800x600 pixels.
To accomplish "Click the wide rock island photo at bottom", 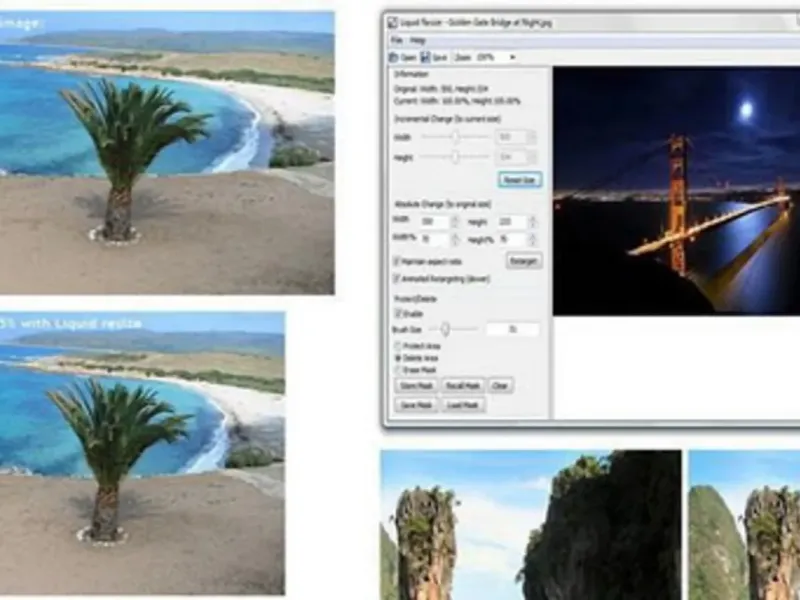I will pyautogui.click(x=531, y=525).
